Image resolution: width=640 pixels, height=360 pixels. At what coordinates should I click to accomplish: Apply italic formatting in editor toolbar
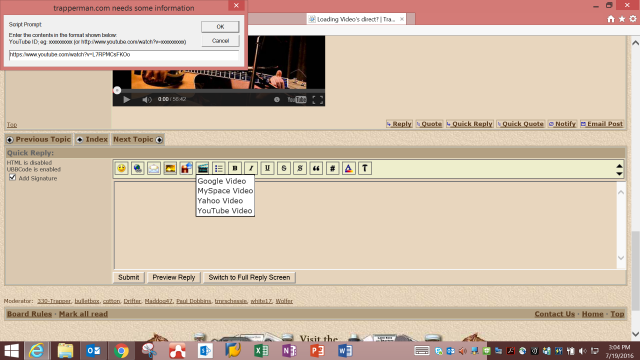click(251, 168)
